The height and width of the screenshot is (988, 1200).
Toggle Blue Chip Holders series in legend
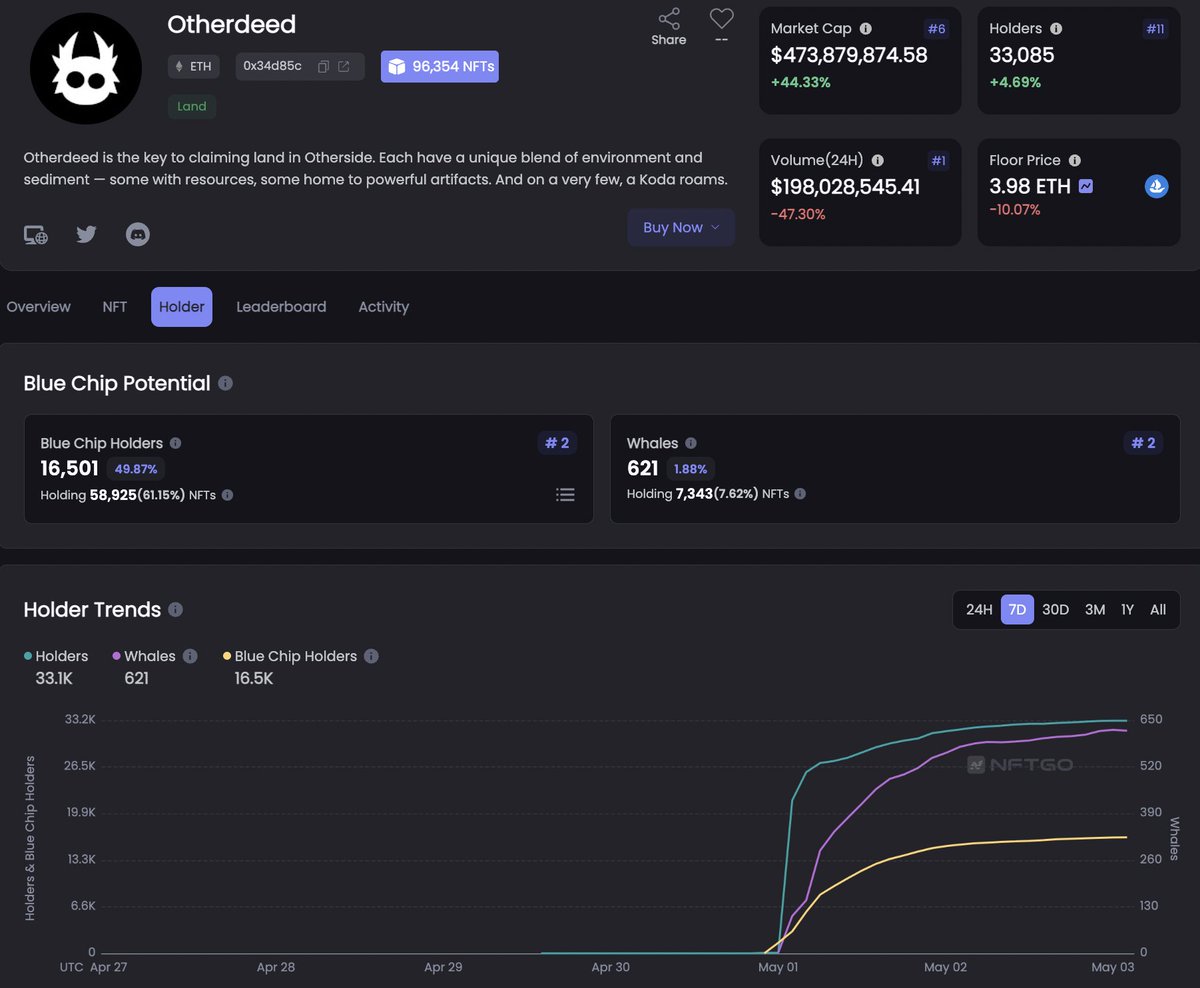point(290,657)
